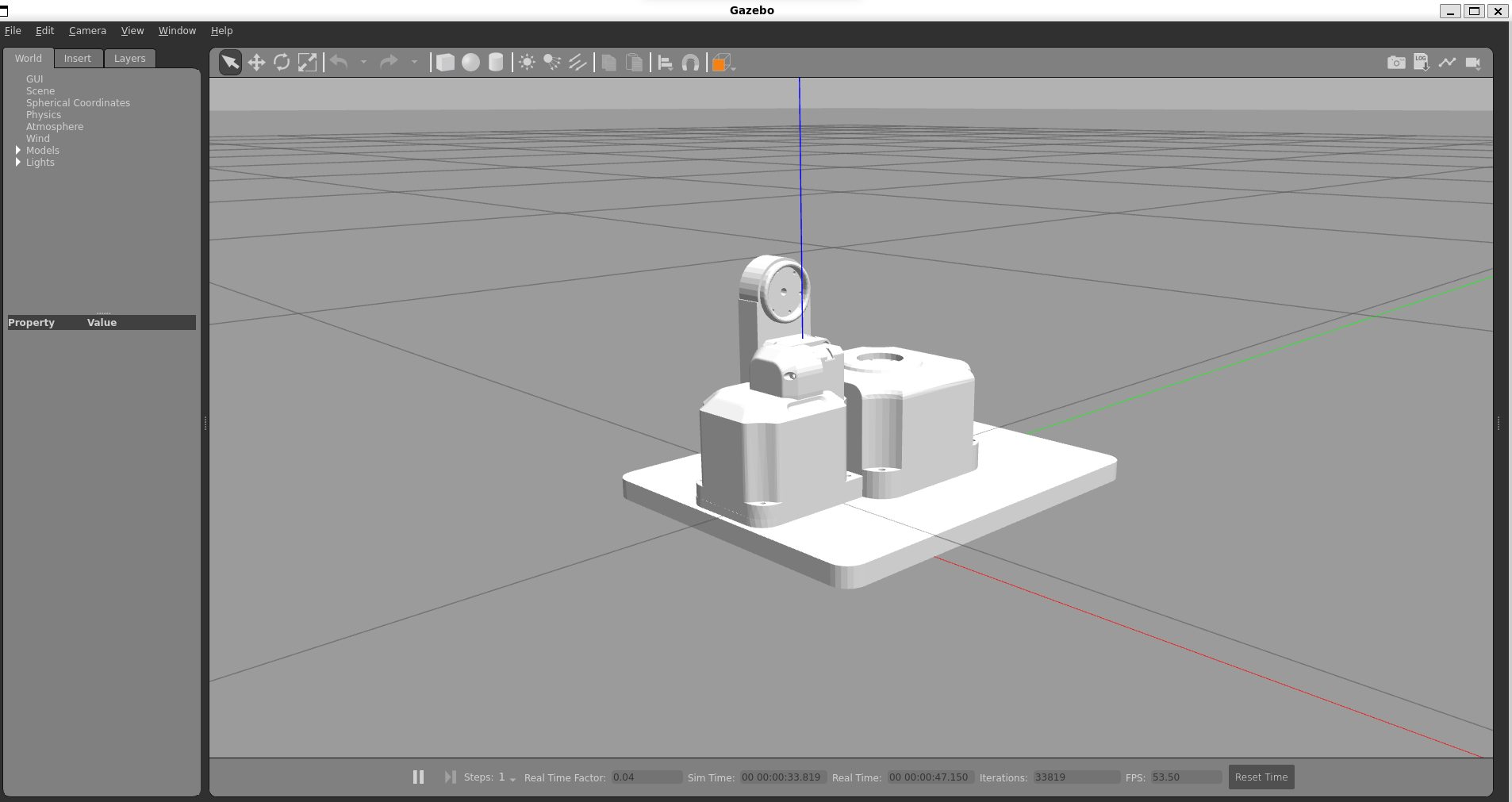The width and height of the screenshot is (1512, 802).
Task: Click the redo arrow icon
Action: [x=389, y=62]
